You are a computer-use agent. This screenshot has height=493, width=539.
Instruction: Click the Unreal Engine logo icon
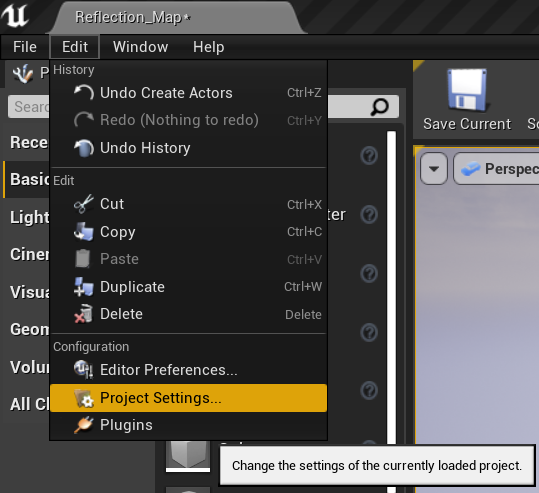coord(15,15)
